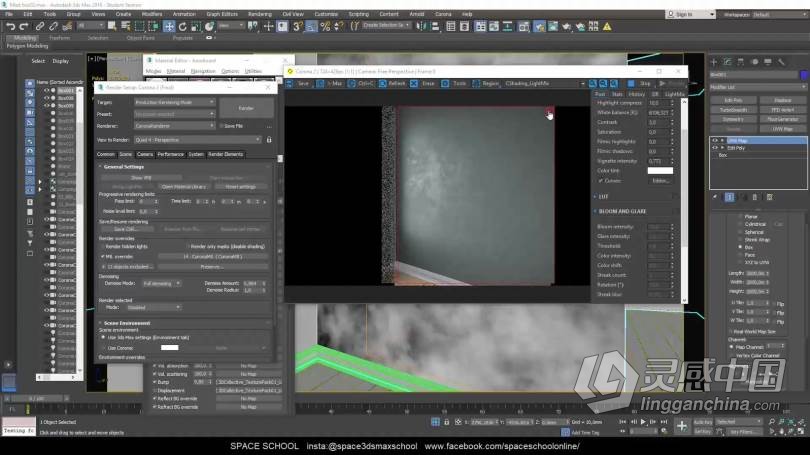
Task: Click the Open Material Library button
Action: (183, 186)
